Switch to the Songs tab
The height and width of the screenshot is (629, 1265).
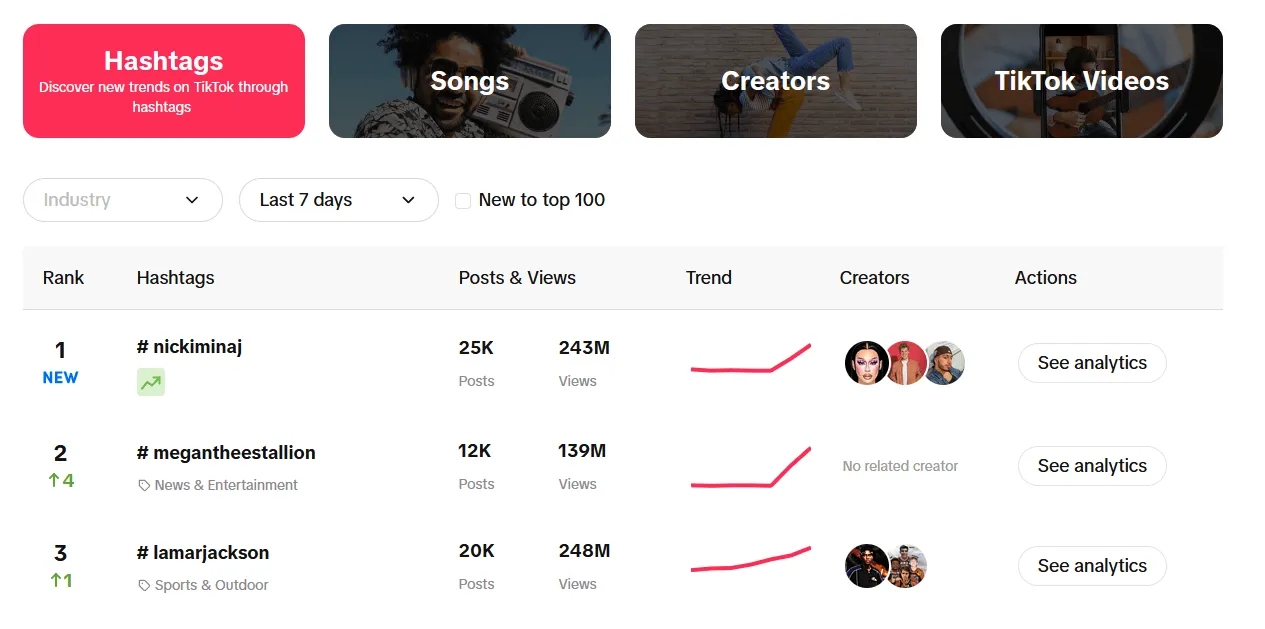coord(469,81)
